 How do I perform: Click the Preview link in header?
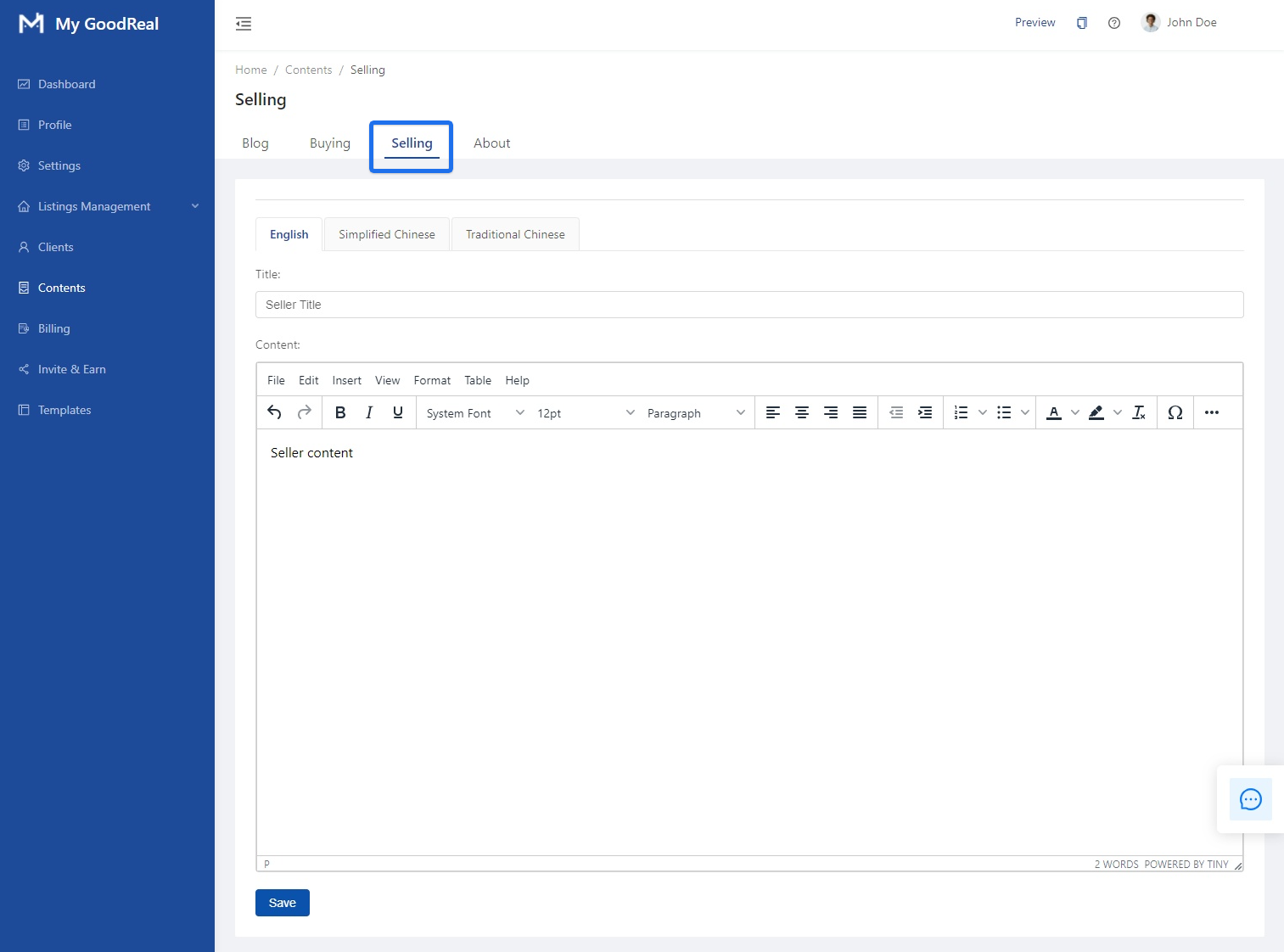click(x=1035, y=22)
